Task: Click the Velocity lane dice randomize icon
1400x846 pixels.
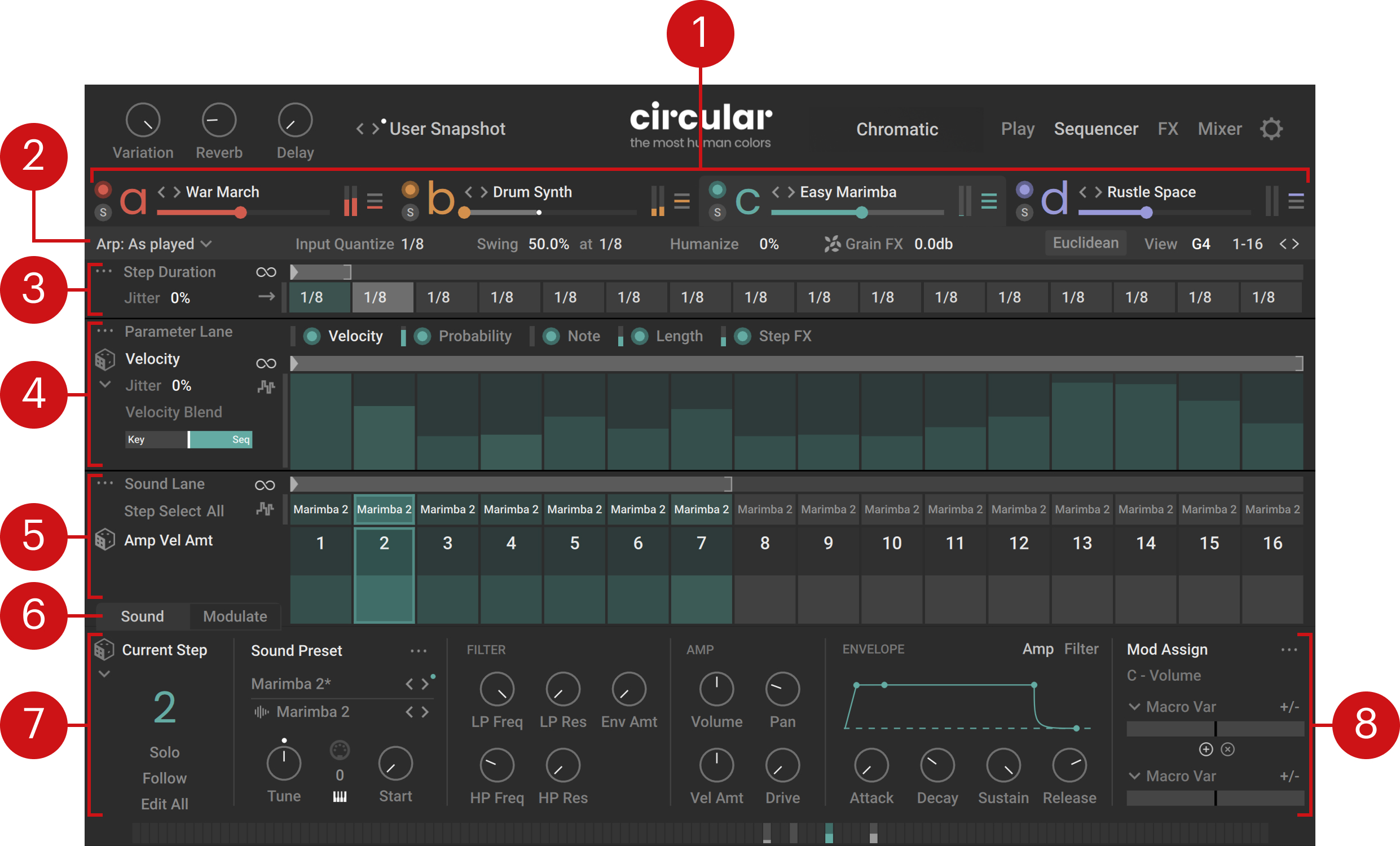Action: [105, 359]
